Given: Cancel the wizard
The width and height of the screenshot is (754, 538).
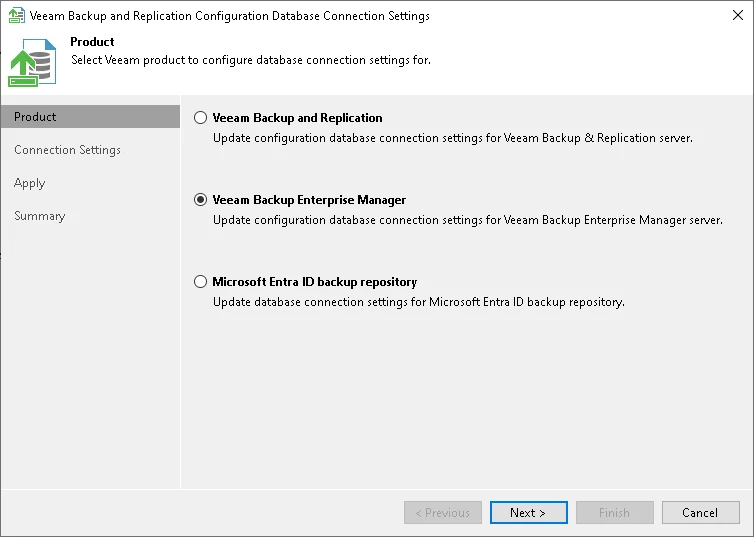Looking at the screenshot, I should pyautogui.click(x=700, y=513).
